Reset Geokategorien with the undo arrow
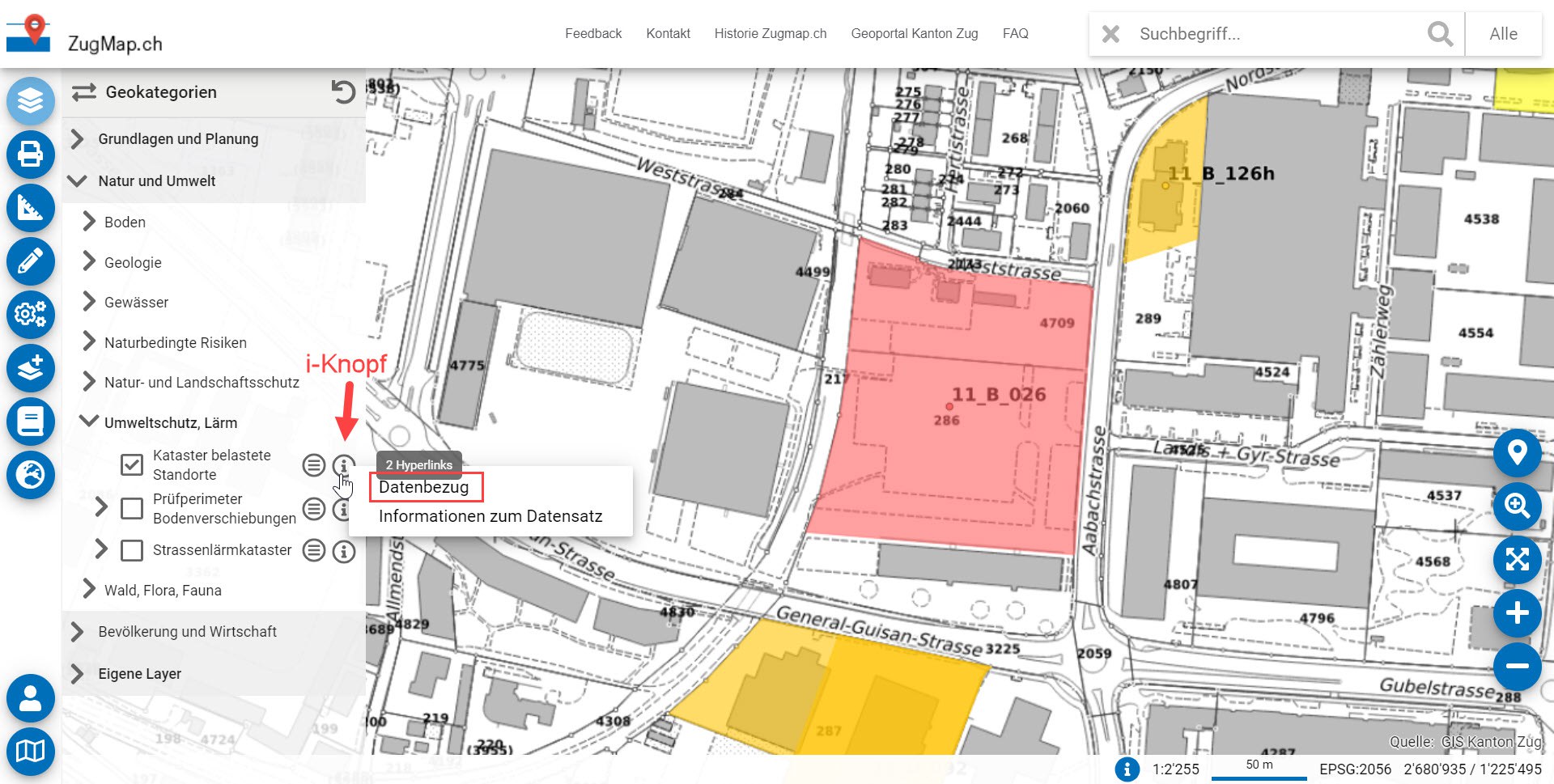 tap(343, 92)
